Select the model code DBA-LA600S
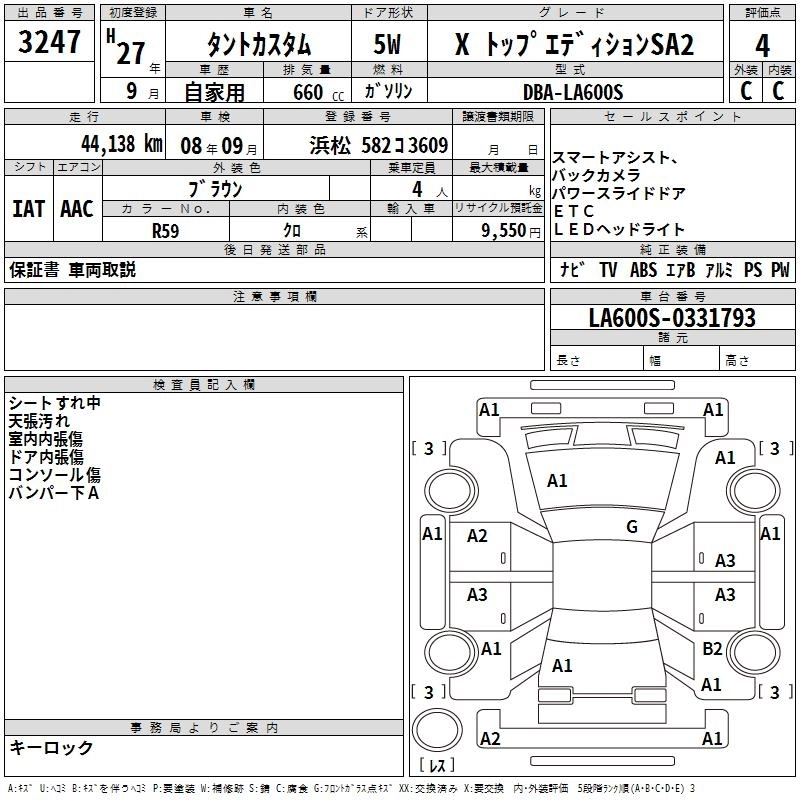The width and height of the screenshot is (800, 800). 573,92
